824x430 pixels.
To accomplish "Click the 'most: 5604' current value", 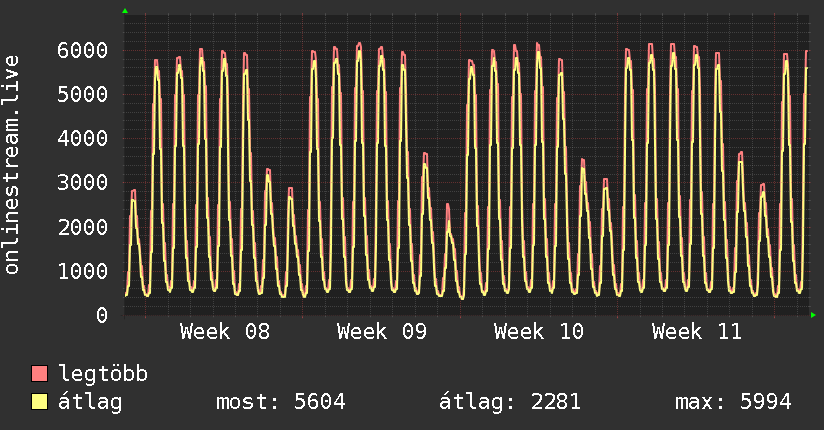I will click(x=280, y=402).
